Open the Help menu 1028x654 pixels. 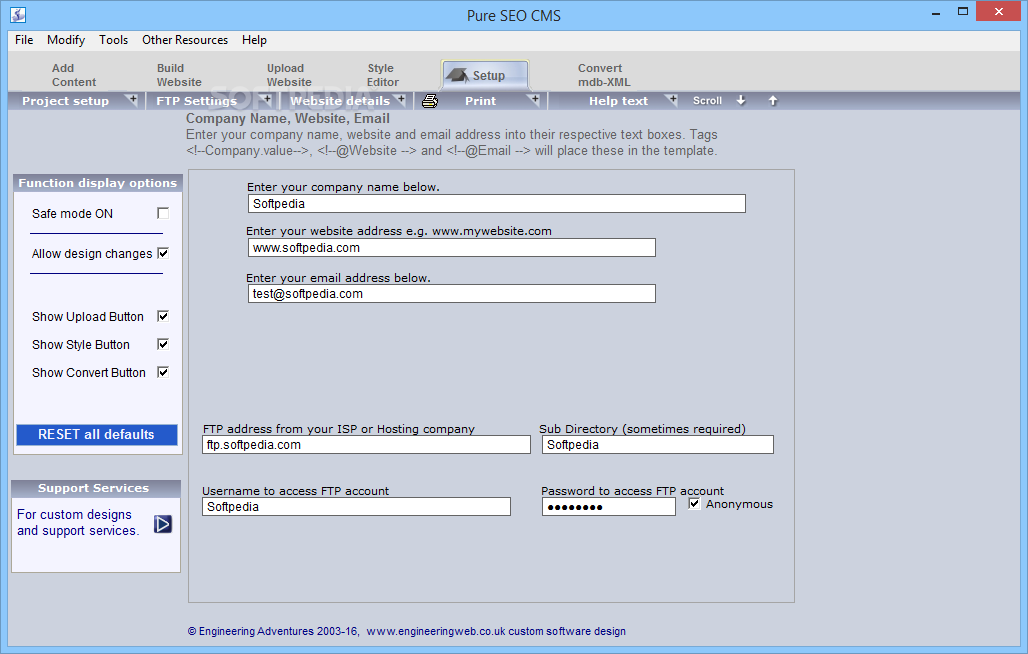pyautogui.click(x=254, y=40)
